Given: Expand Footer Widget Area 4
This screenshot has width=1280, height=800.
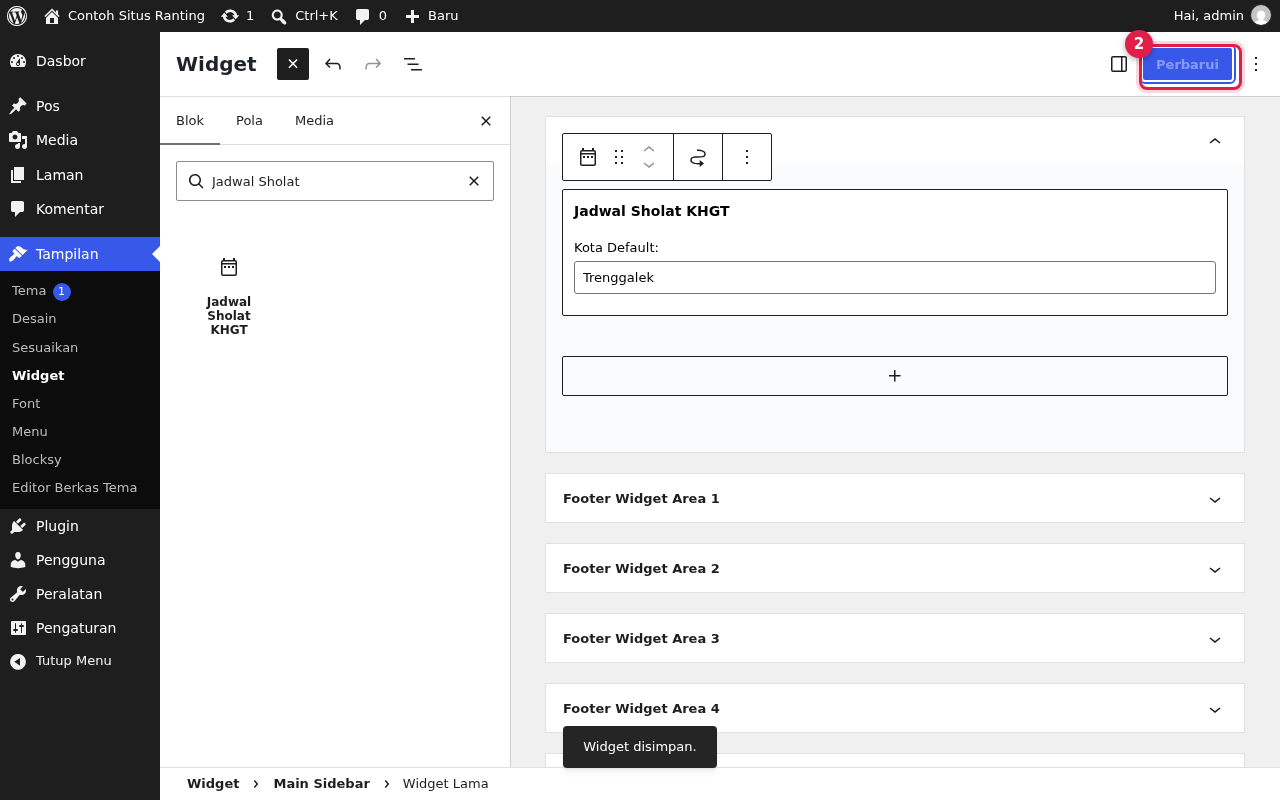Looking at the screenshot, I should coord(895,708).
